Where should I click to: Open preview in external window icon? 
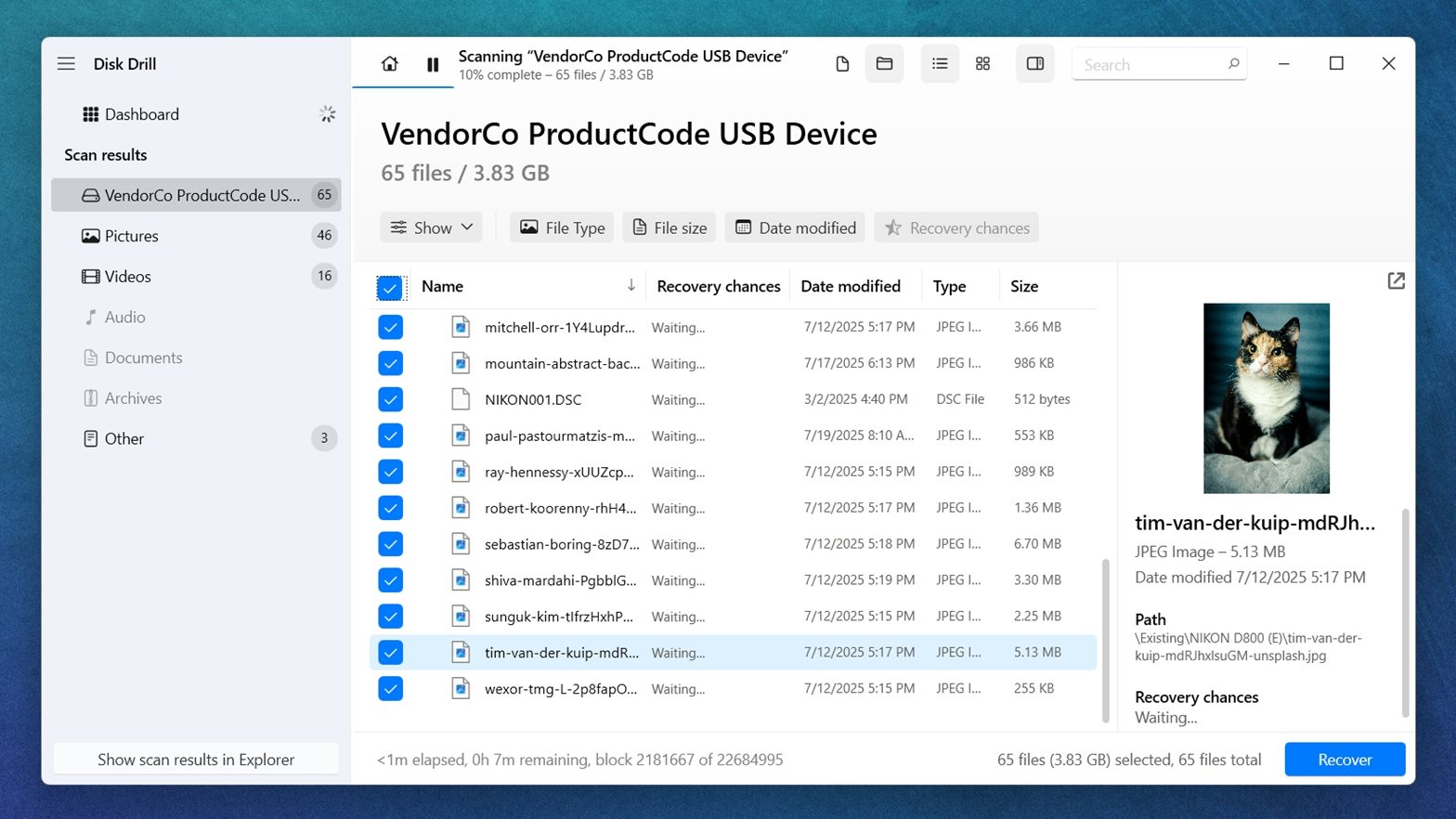(x=1396, y=280)
